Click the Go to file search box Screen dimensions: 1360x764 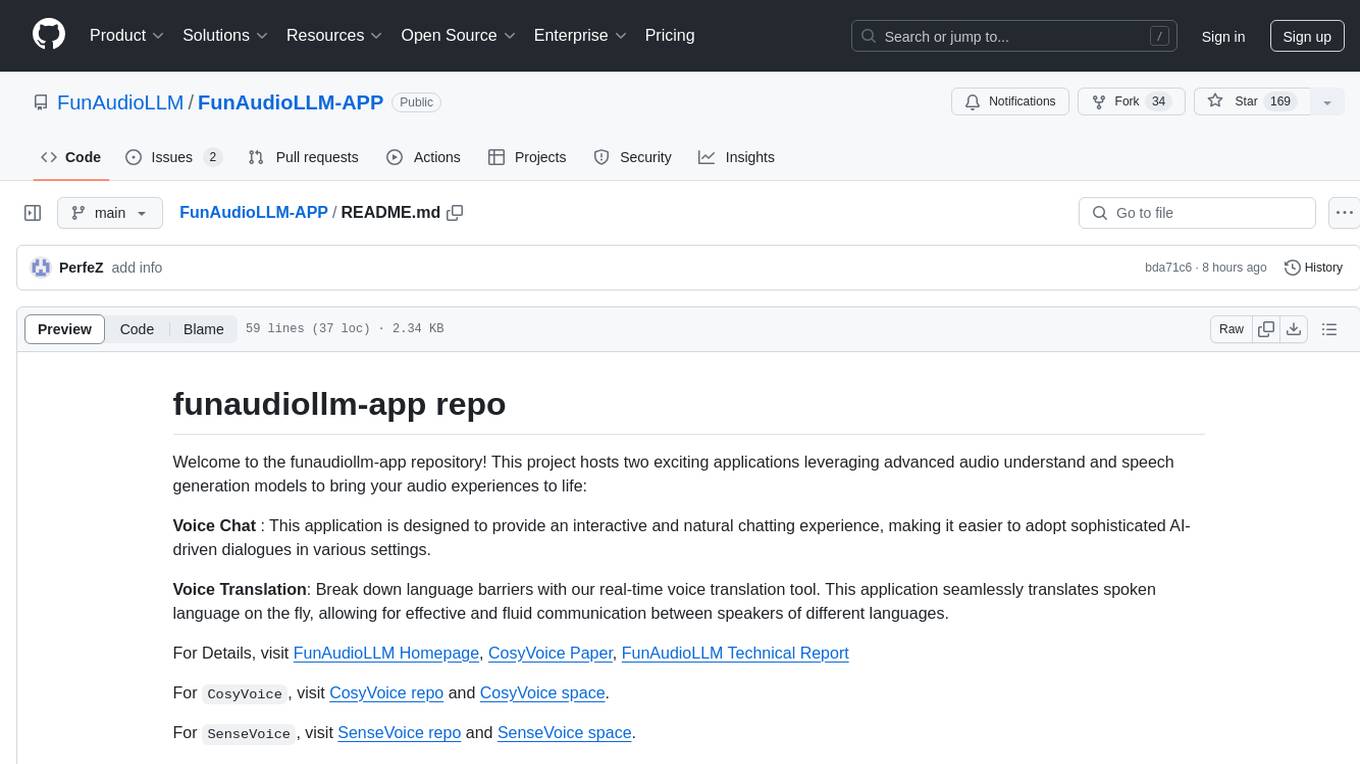pos(1197,213)
